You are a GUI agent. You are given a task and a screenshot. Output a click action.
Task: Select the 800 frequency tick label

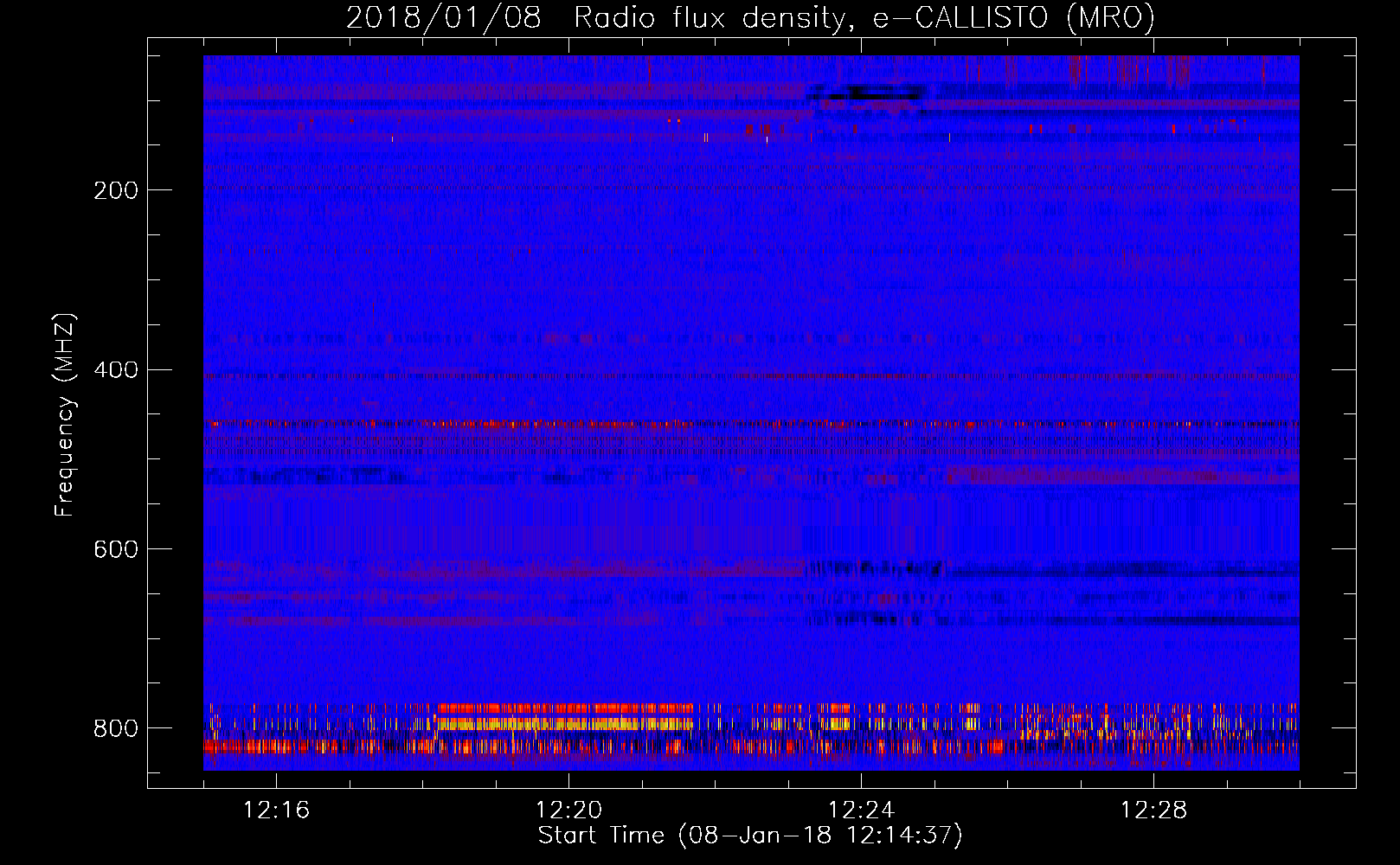pyautogui.click(x=116, y=728)
